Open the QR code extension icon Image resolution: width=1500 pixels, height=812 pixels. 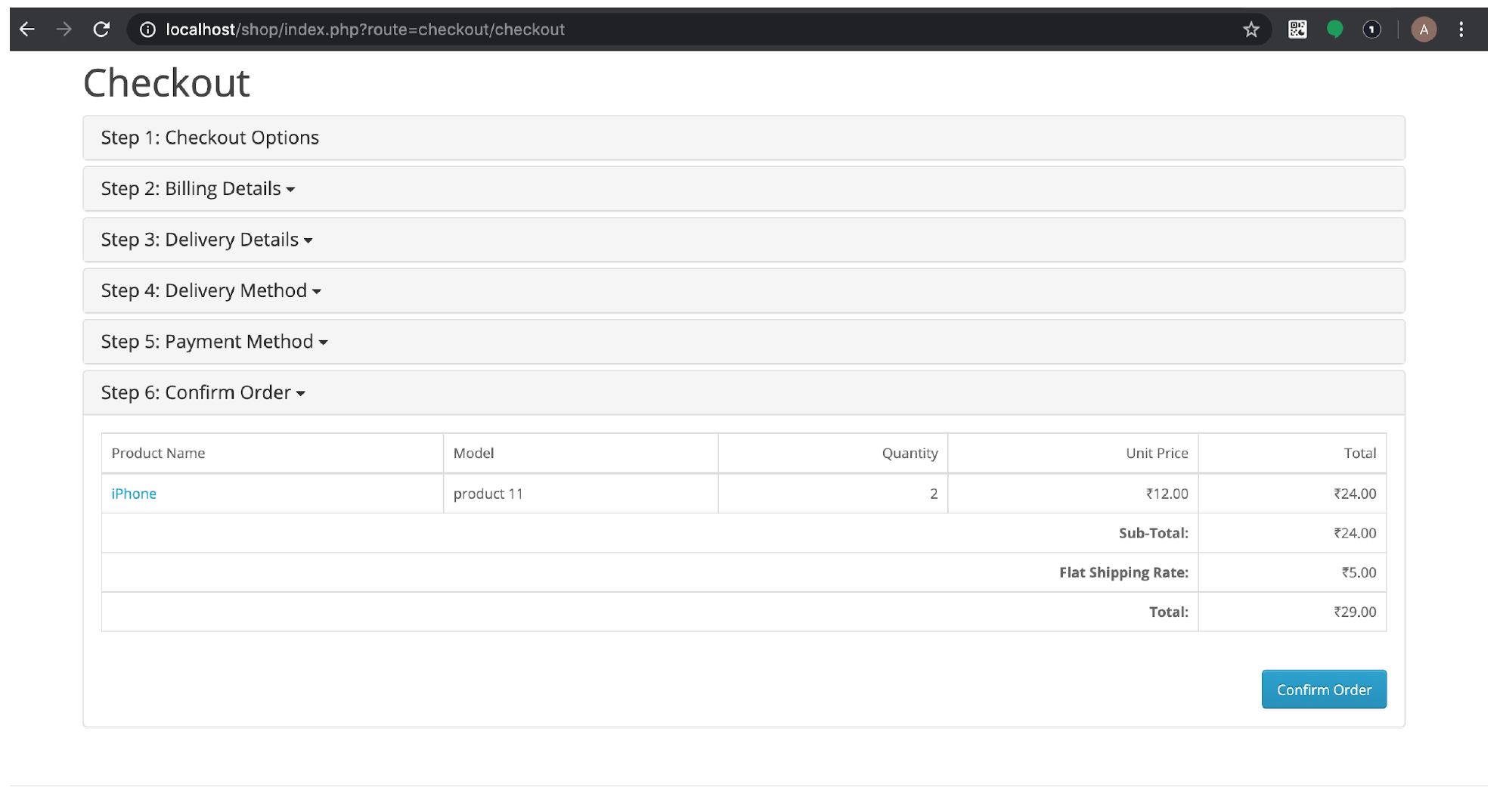1297,29
